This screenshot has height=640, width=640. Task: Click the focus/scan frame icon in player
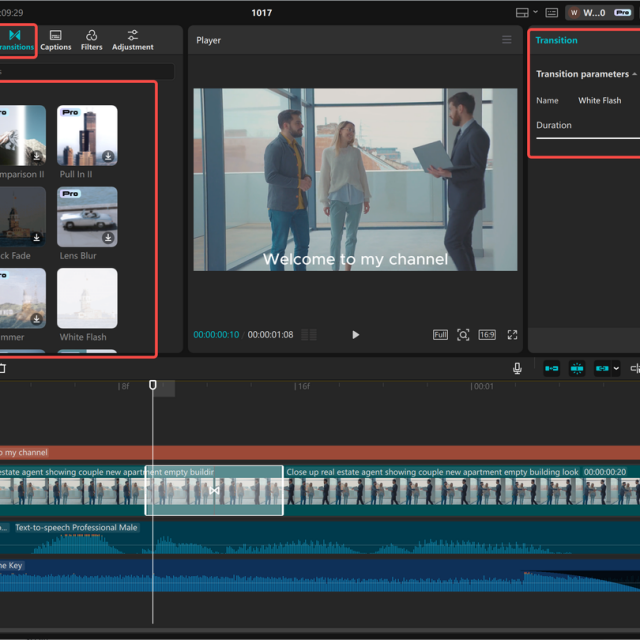[x=463, y=335]
